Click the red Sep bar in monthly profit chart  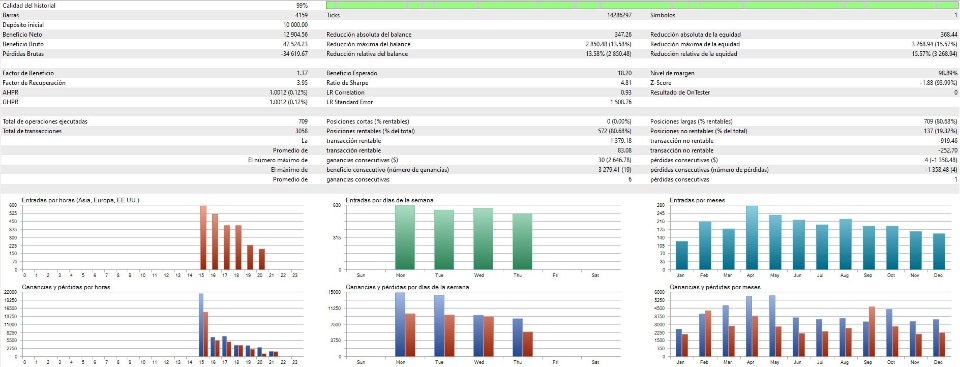tap(872, 331)
